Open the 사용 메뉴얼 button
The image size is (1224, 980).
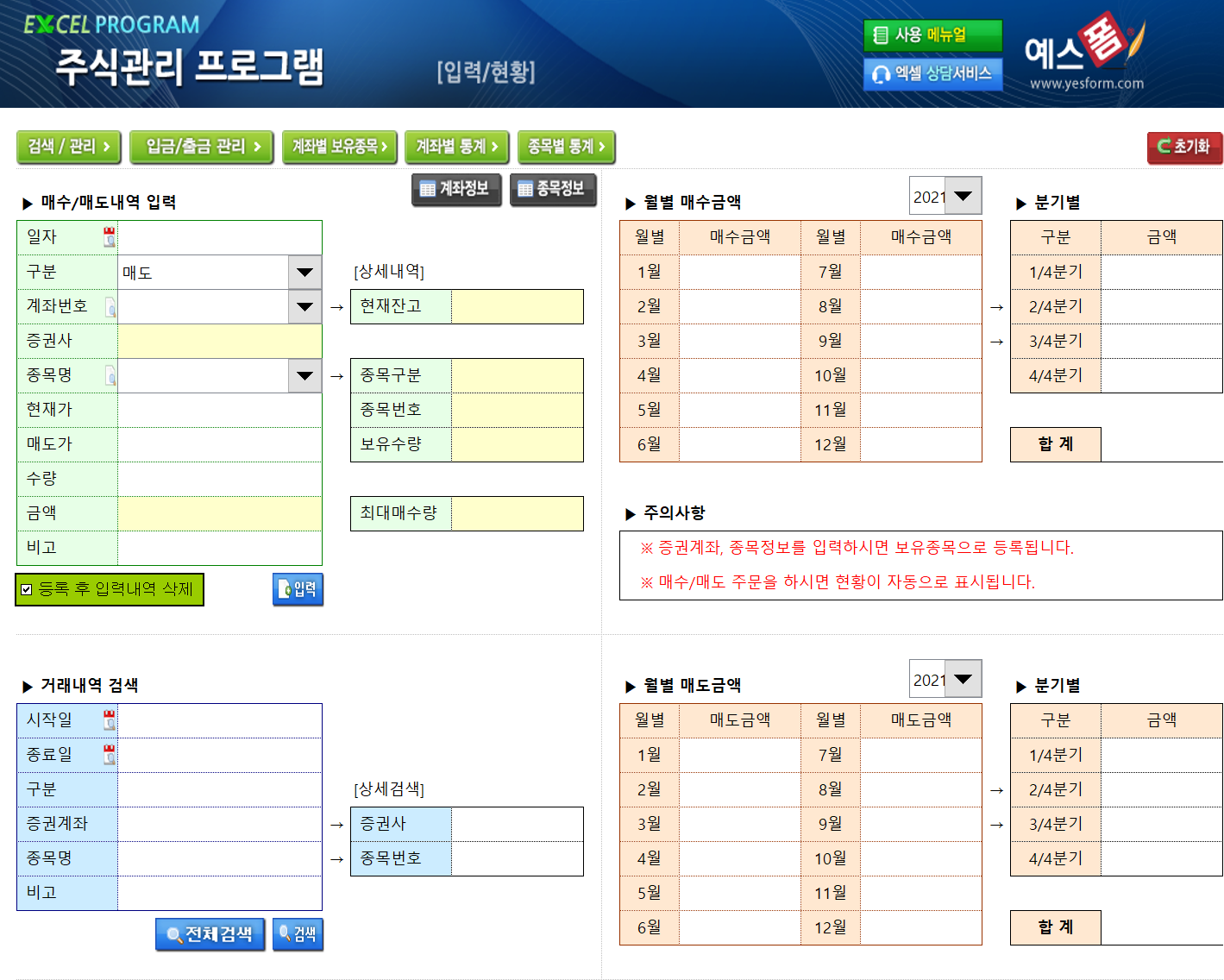(932, 35)
